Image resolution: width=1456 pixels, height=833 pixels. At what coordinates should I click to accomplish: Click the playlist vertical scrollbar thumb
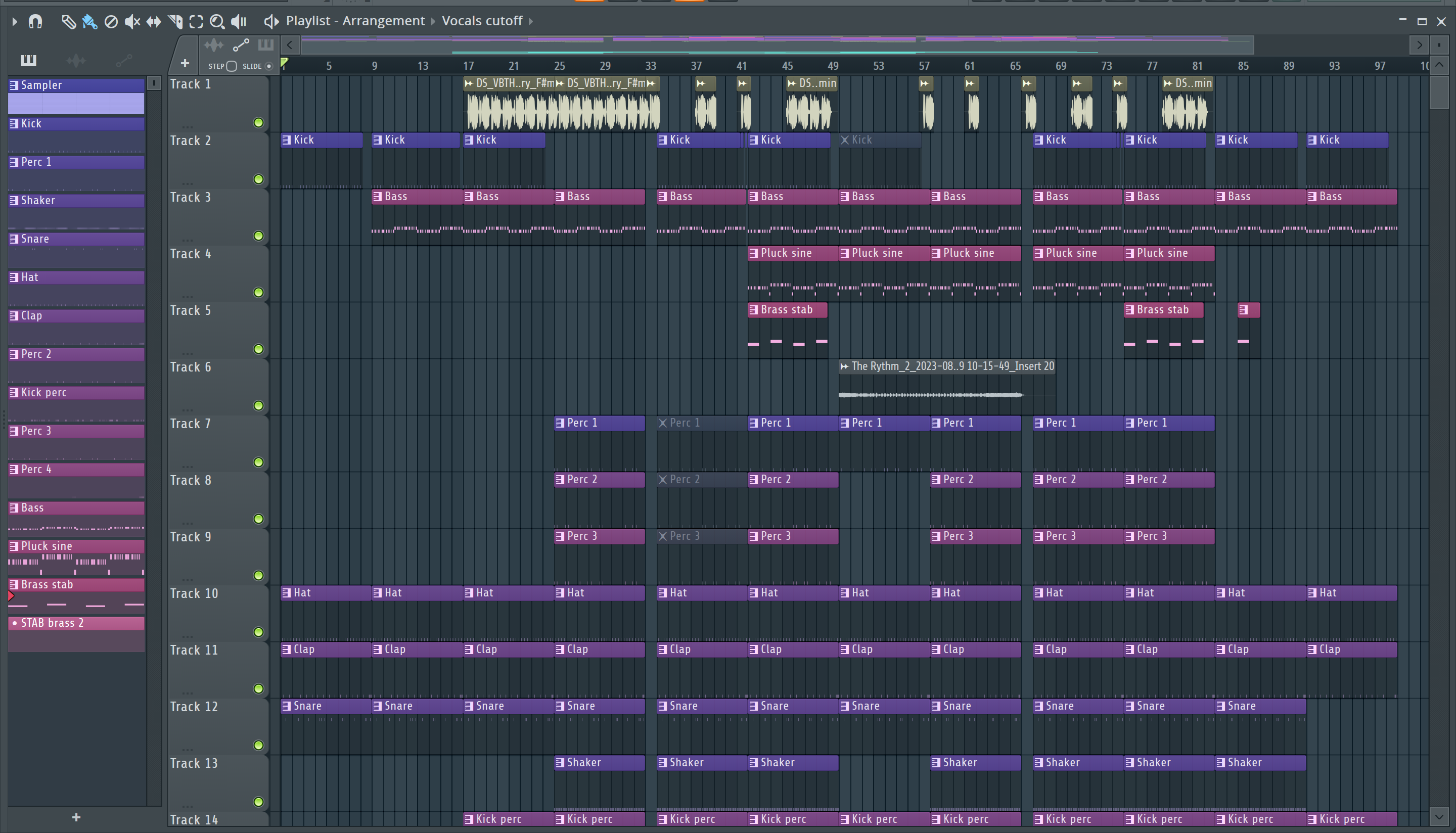point(1440,92)
